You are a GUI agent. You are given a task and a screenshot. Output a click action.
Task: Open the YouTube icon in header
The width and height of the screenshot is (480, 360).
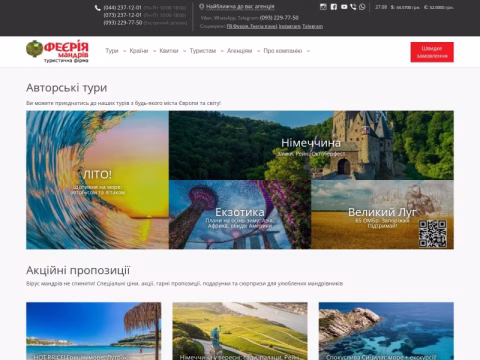344,7
